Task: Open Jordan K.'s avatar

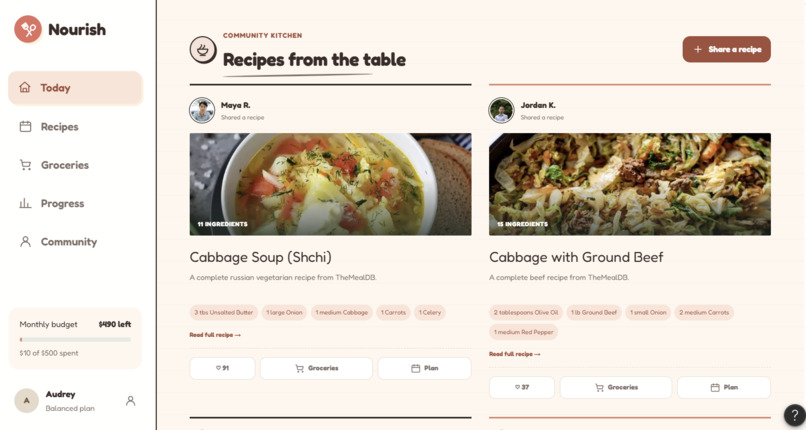Action: point(501,110)
